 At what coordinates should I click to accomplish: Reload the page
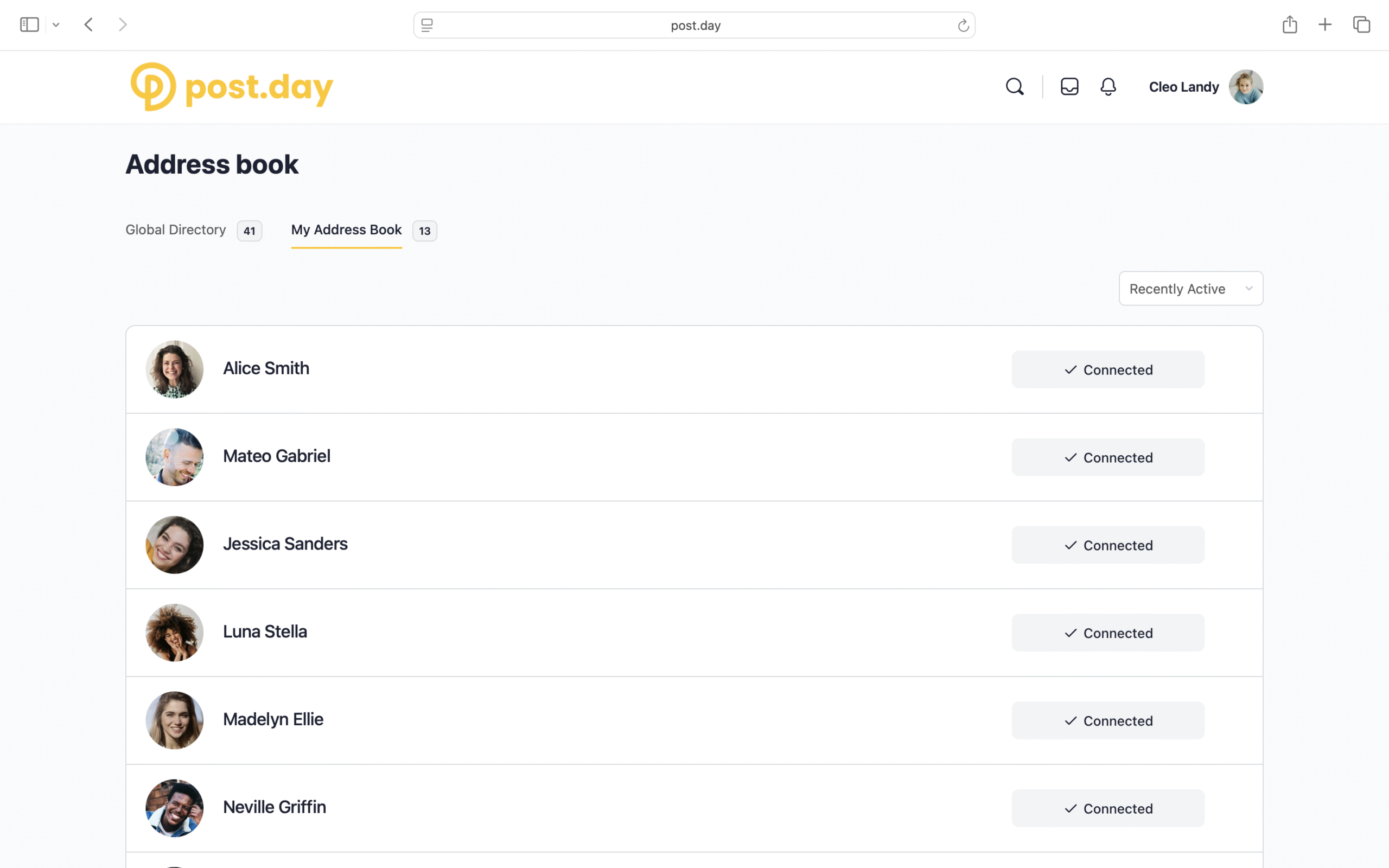(x=963, y=25)
